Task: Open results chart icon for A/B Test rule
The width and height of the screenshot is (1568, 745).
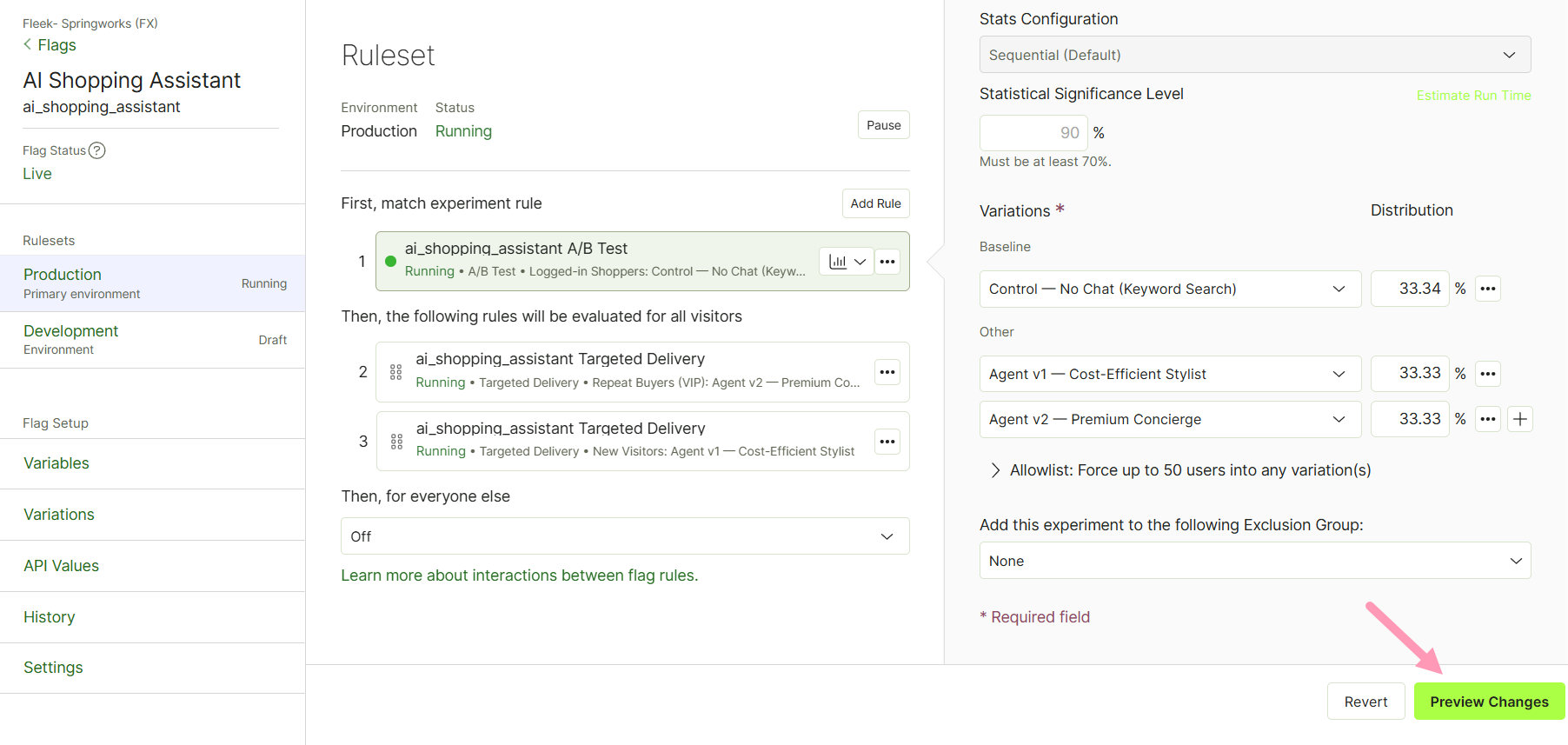Action: point(838,262)
